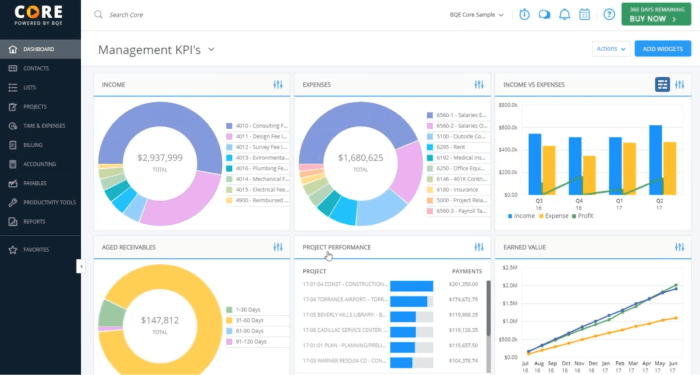
Task: Open Contacts menu item
Action: (x=40, y=68)
